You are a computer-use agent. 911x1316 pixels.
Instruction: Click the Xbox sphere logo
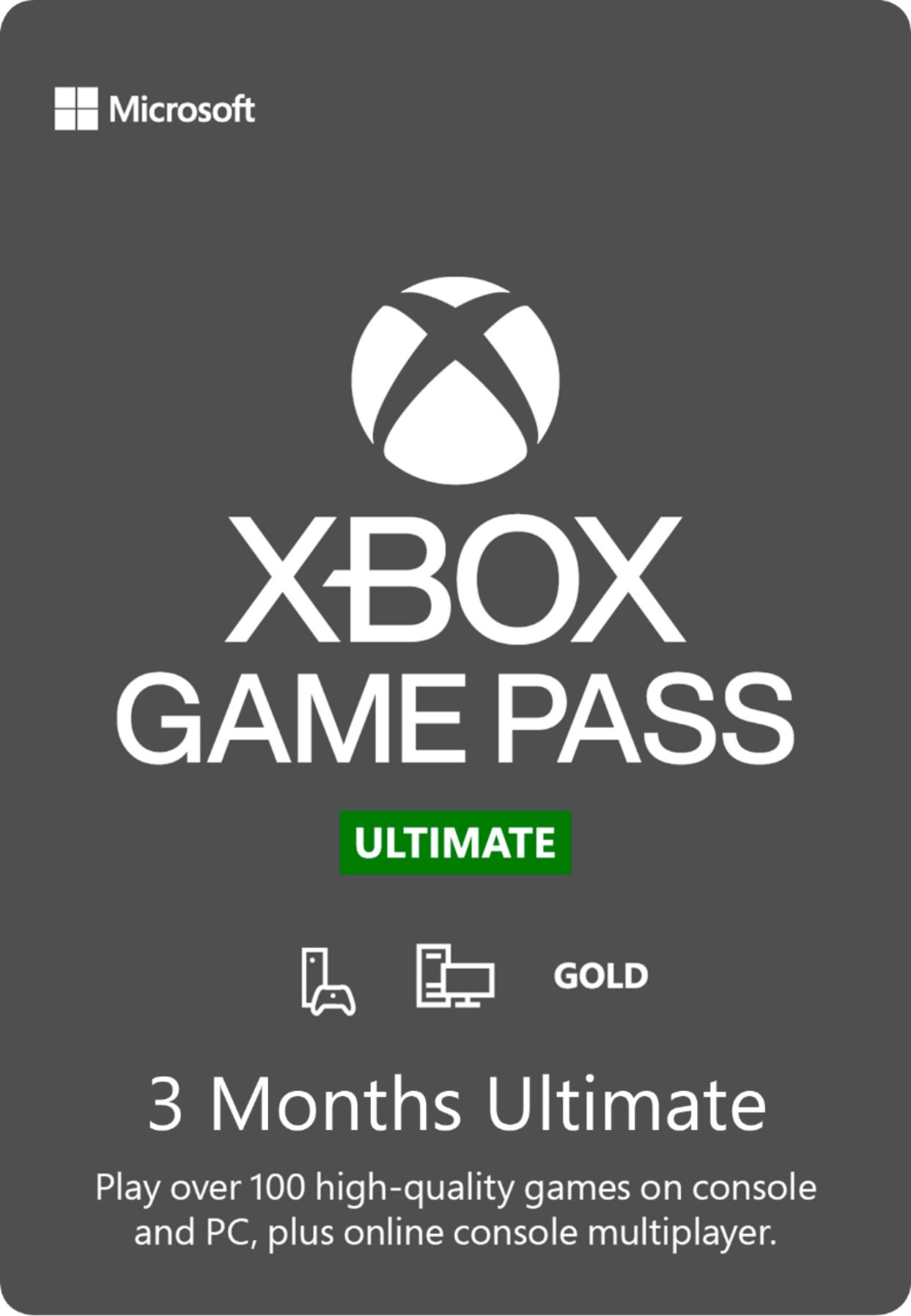pos(455,380)
